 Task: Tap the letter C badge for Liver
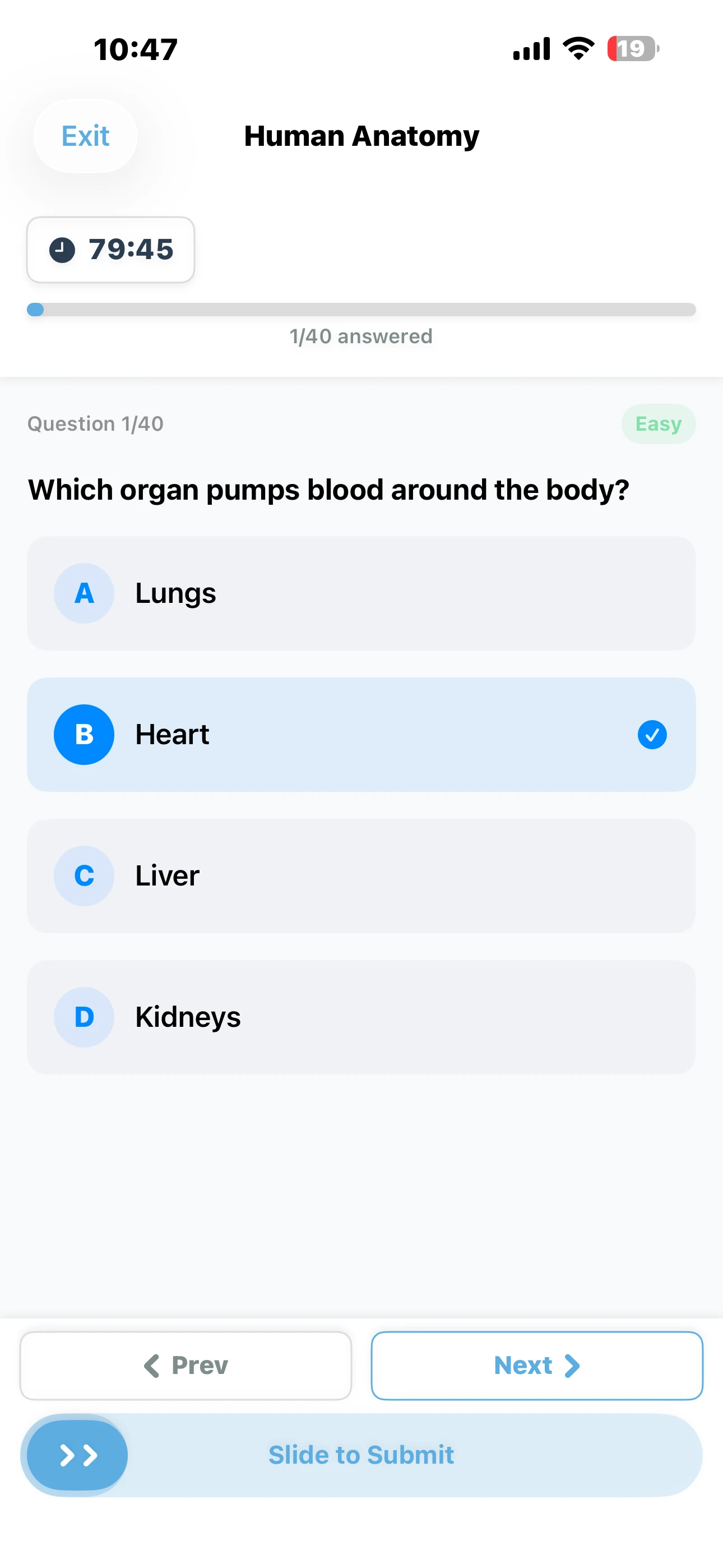pyautogui.click(x=84, y=875)
